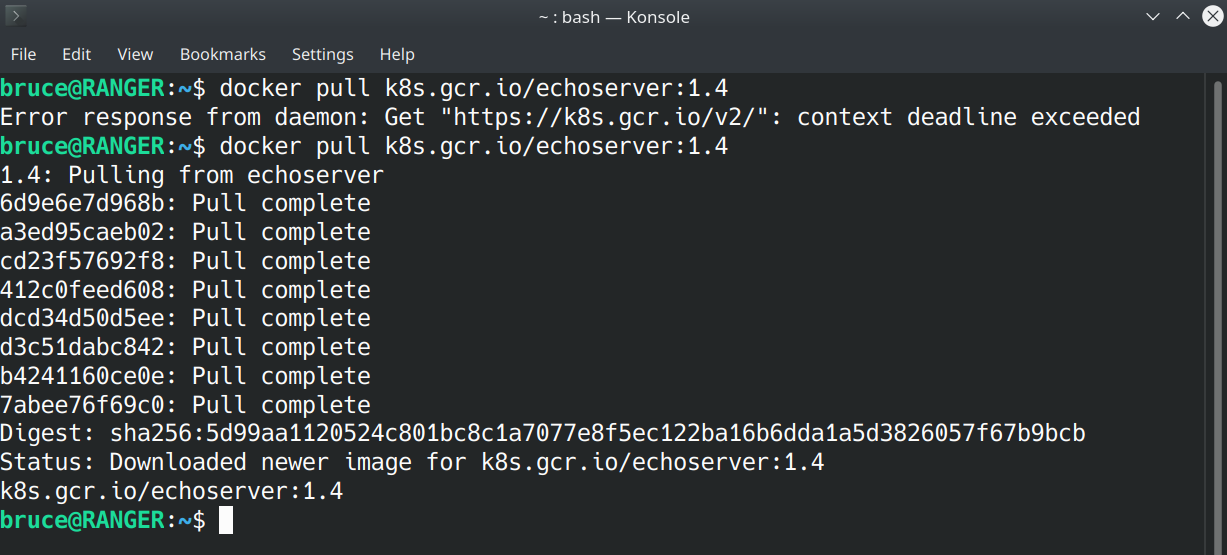Click the Konsole terminal icon in title bar
The height and width of the screenshot is (555, 1227).
coord(17,16)
